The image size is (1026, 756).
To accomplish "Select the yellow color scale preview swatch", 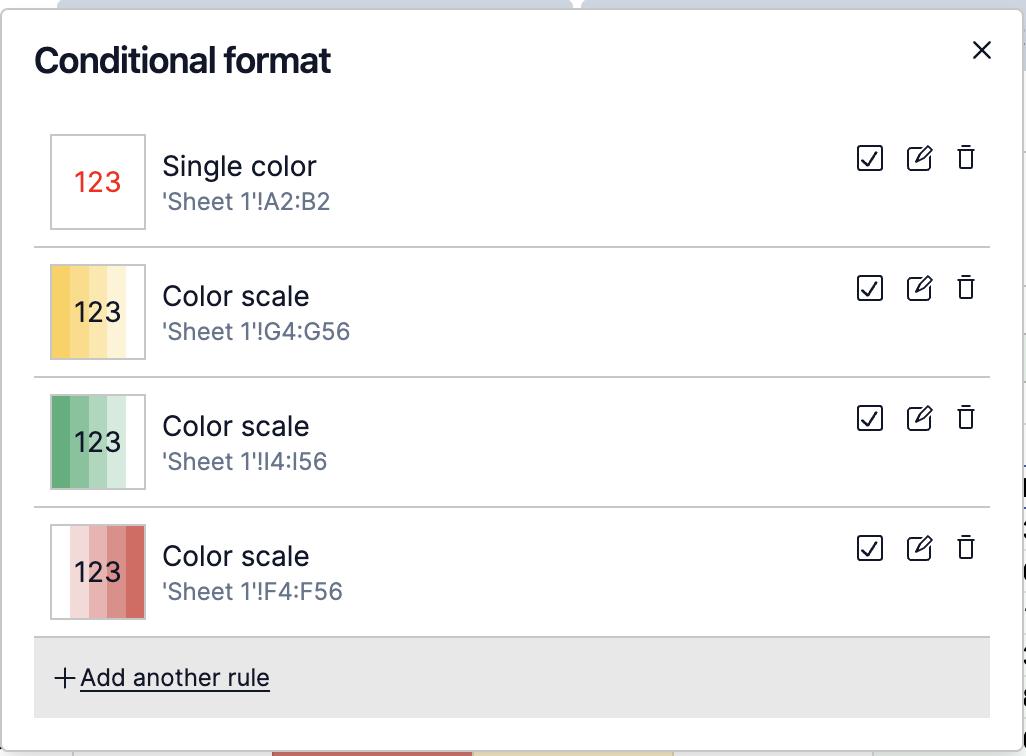I will [x=98, y=312].
